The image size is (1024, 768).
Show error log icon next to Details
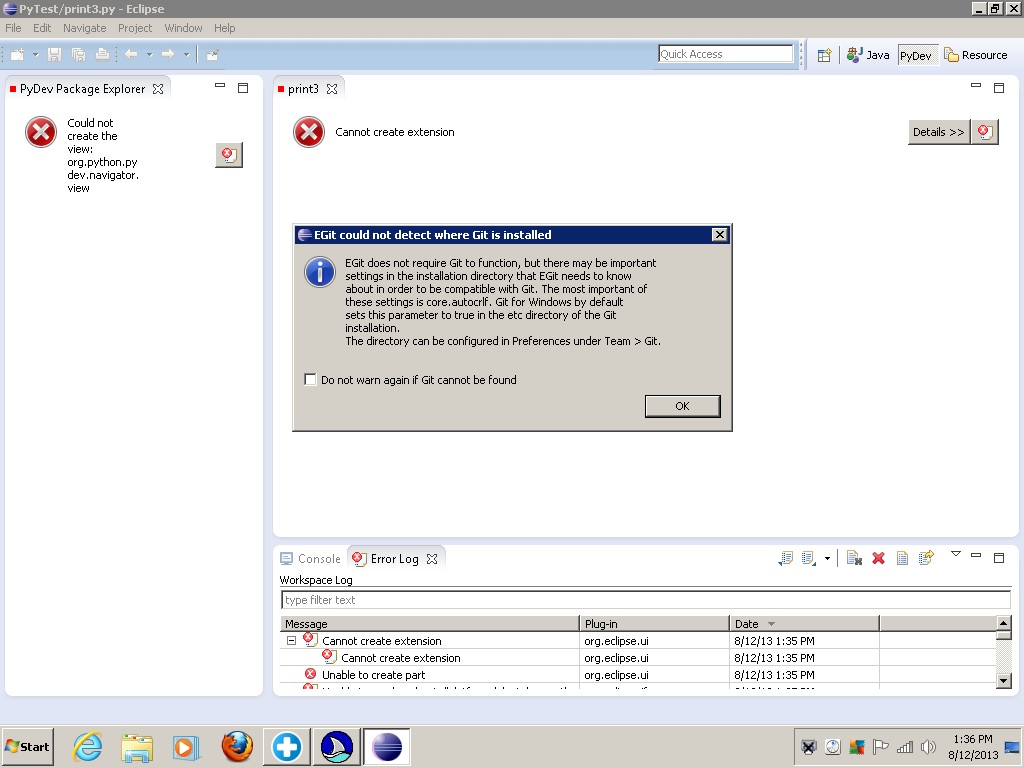click(x=985, y=132)
